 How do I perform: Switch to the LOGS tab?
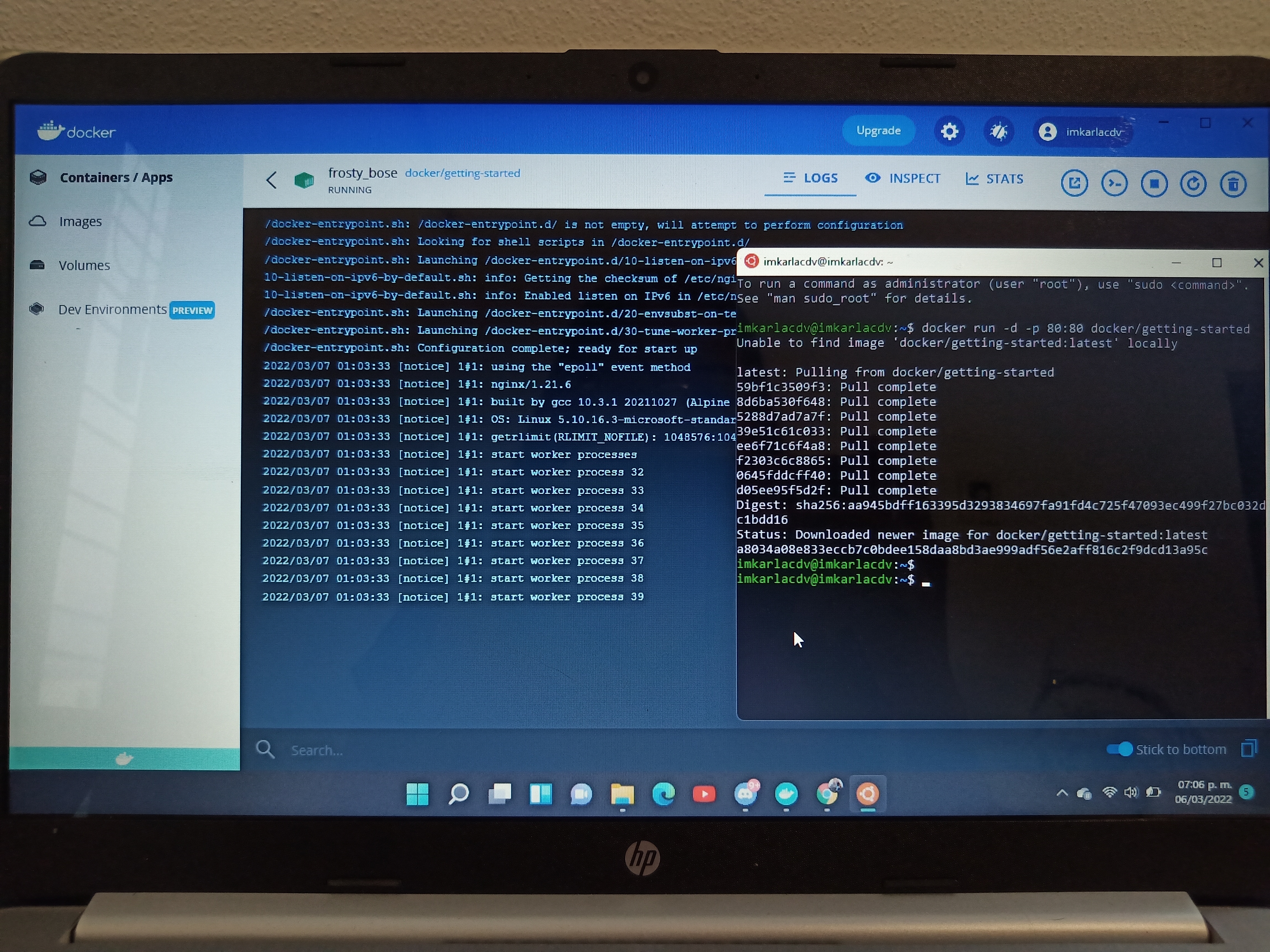pyautogui.click(x=810, y=178)
